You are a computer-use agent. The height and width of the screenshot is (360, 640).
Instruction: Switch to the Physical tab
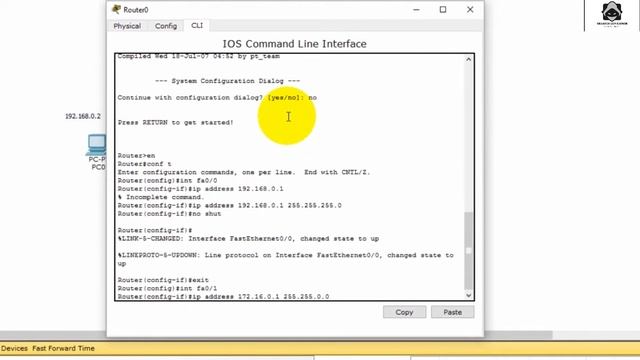pos(127,26)
